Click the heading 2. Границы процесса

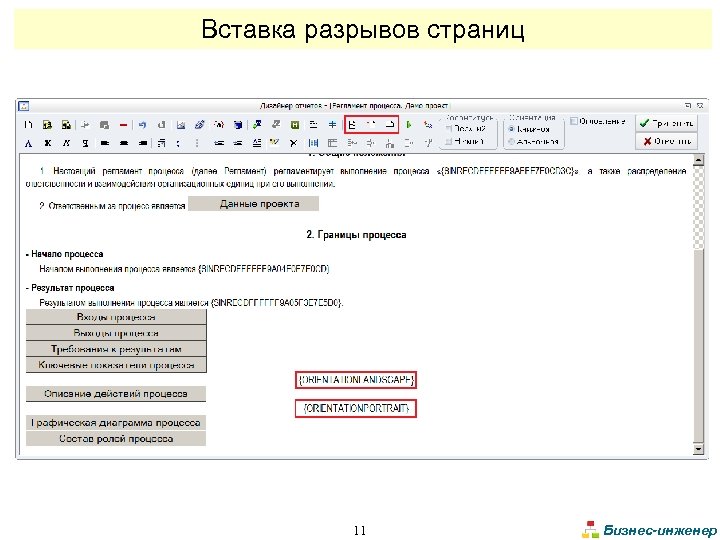point(356,235)
